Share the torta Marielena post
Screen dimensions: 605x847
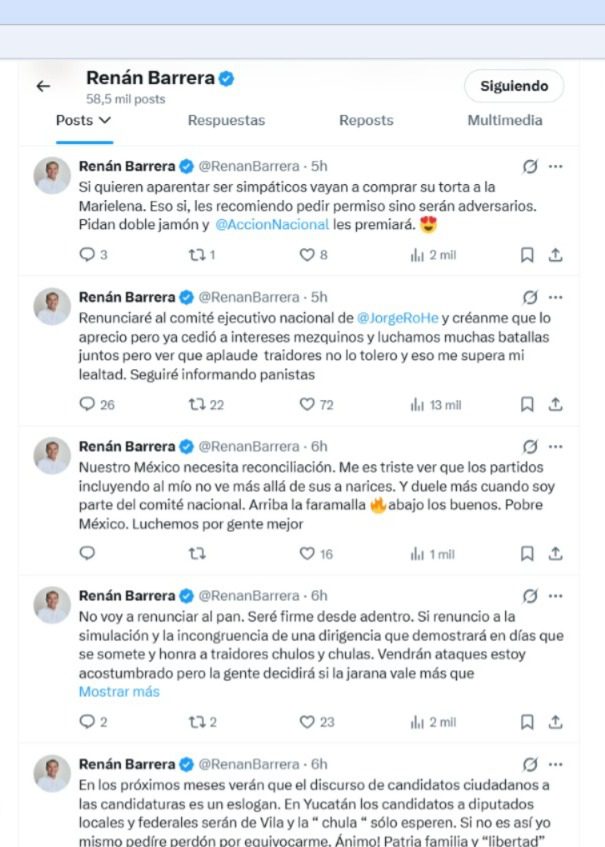[x=555, y=254]
